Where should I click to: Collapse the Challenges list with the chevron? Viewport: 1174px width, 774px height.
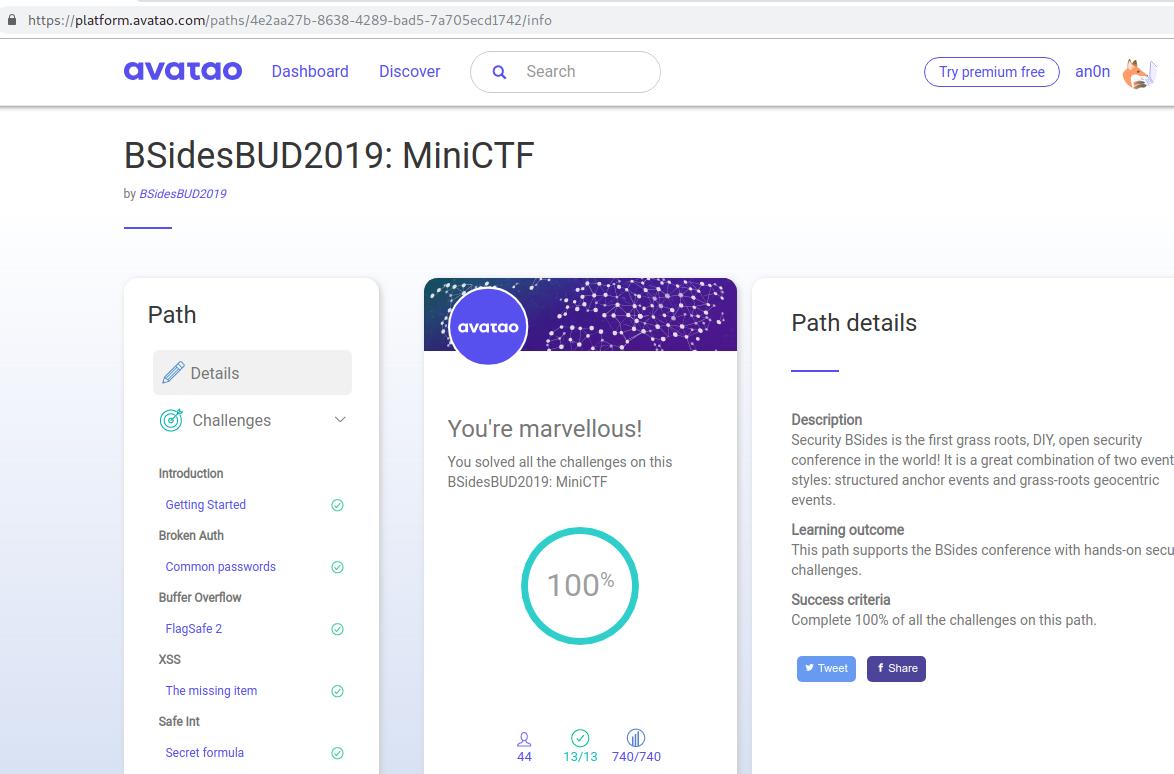(x=340, y=419)
